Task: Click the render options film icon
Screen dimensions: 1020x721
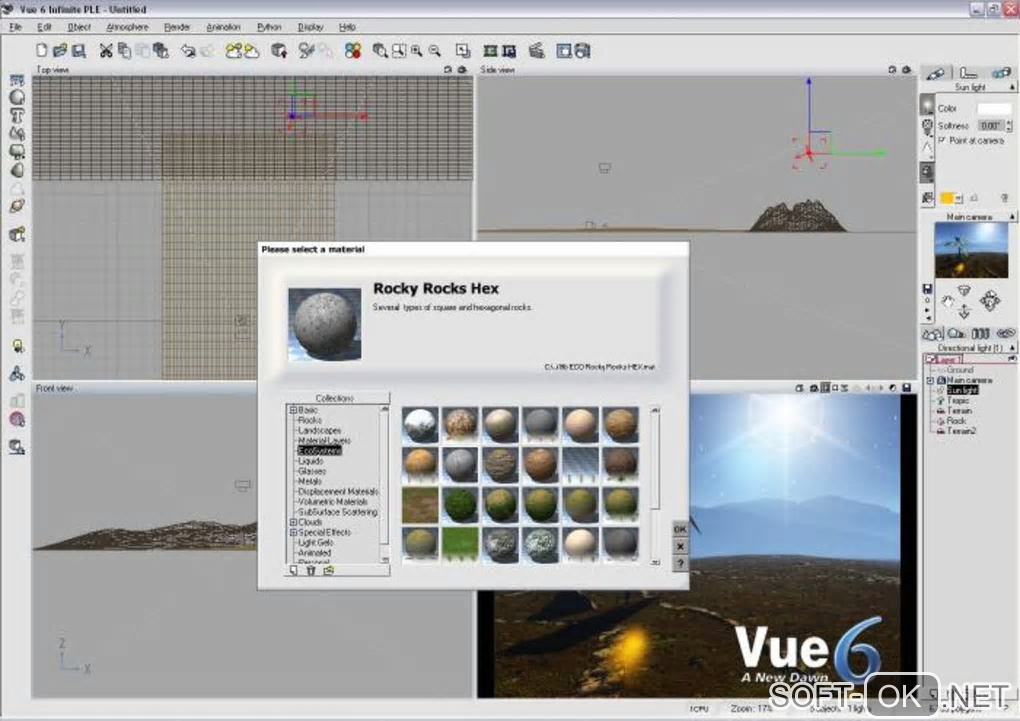Action: pos(490,51)
